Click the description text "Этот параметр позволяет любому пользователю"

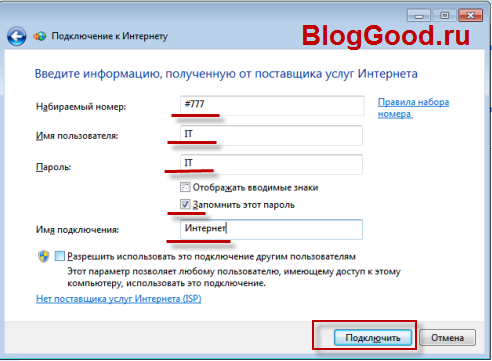[234, 277]
